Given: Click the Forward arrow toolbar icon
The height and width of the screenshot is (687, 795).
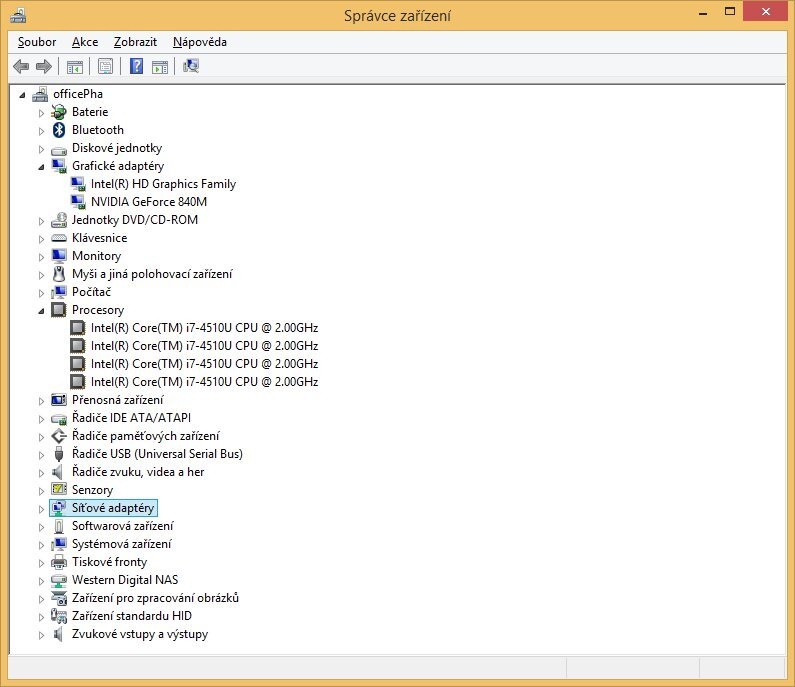Looking at the screenshot, I should [44, 66].
